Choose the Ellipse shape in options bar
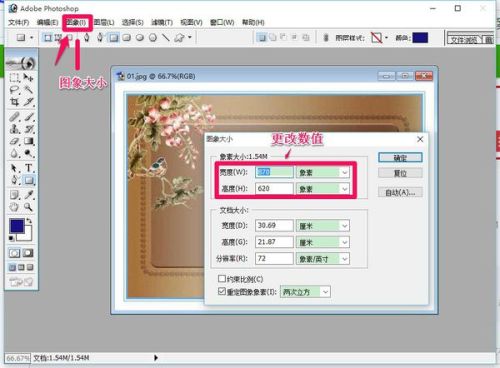Viewport: 500px width, 368px height. click(140, 38)
